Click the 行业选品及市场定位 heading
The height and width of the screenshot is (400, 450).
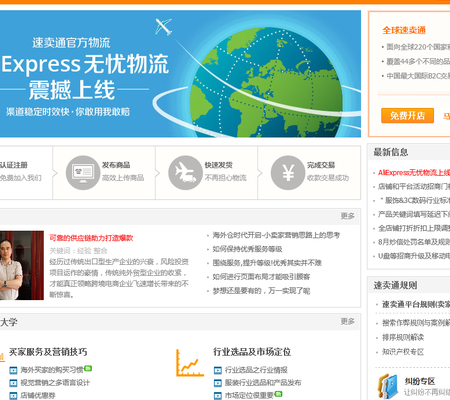click(252, 352)
